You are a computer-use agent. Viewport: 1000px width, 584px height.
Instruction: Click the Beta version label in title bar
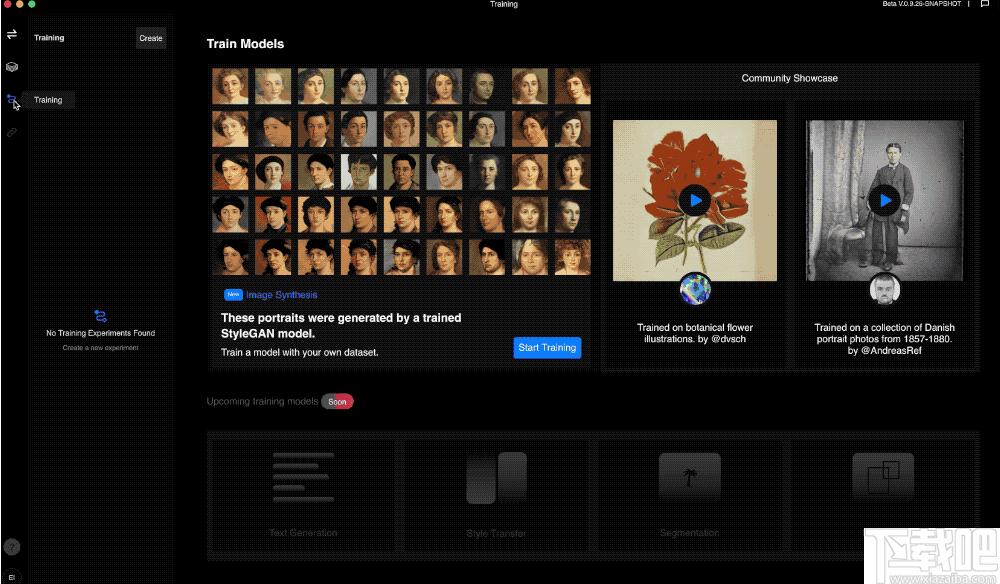(x=922, y=4)
